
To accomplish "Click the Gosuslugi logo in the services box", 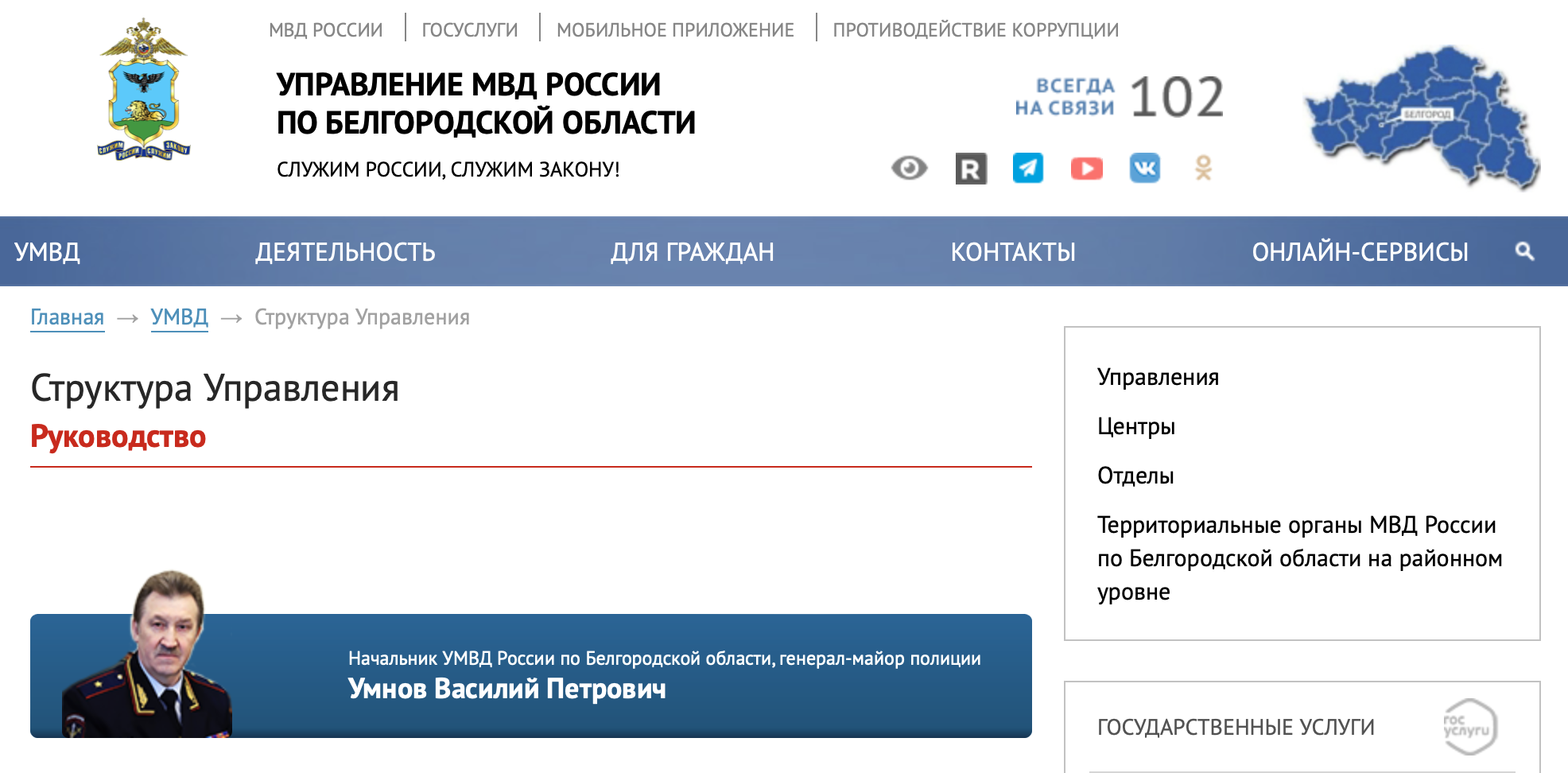I will click(1469, 726).
